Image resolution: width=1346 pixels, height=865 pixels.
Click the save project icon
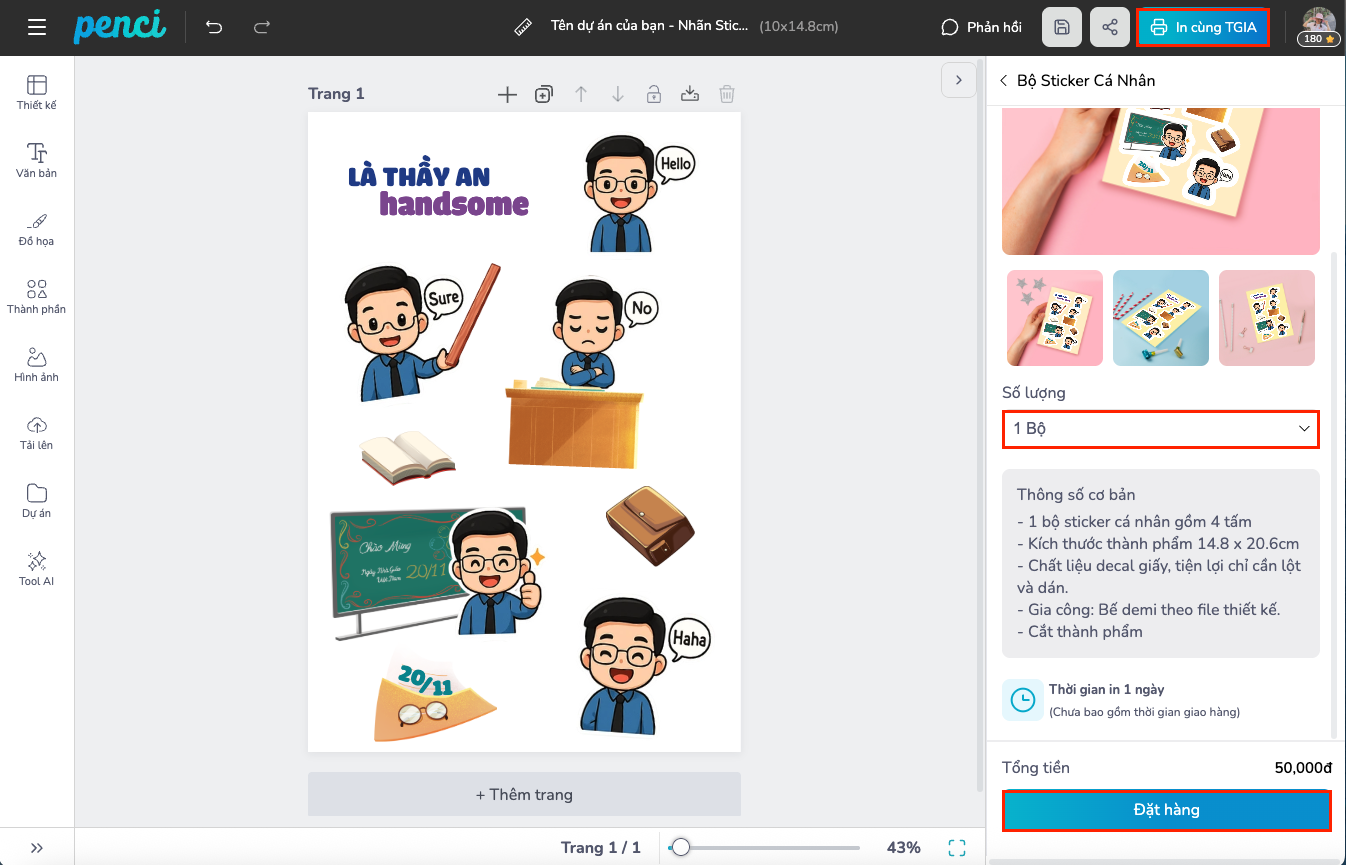[1062, 27]
